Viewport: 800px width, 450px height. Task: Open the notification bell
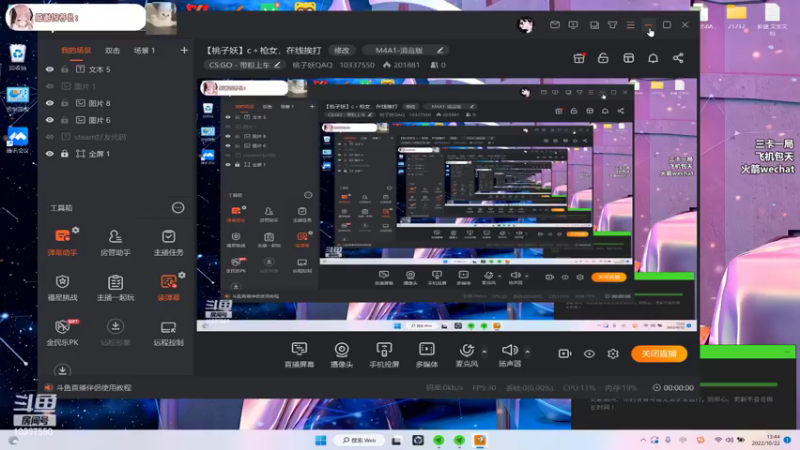pyautogui.click(x=653, y=58)
